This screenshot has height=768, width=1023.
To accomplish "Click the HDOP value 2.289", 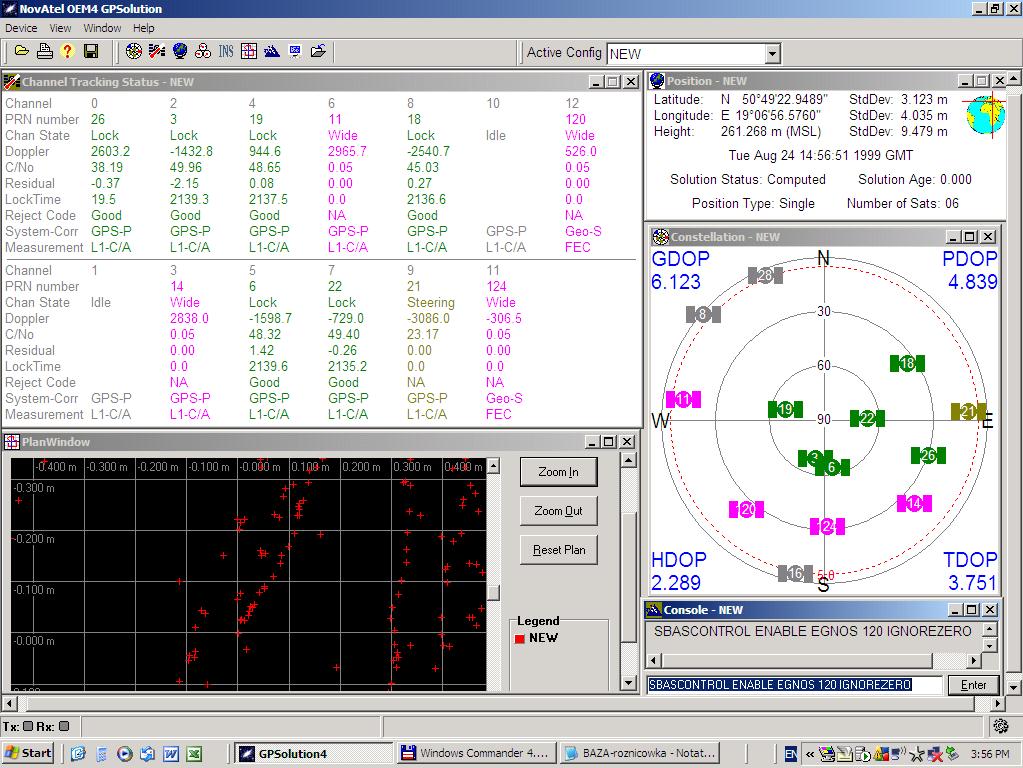I will tap(676, 583).
